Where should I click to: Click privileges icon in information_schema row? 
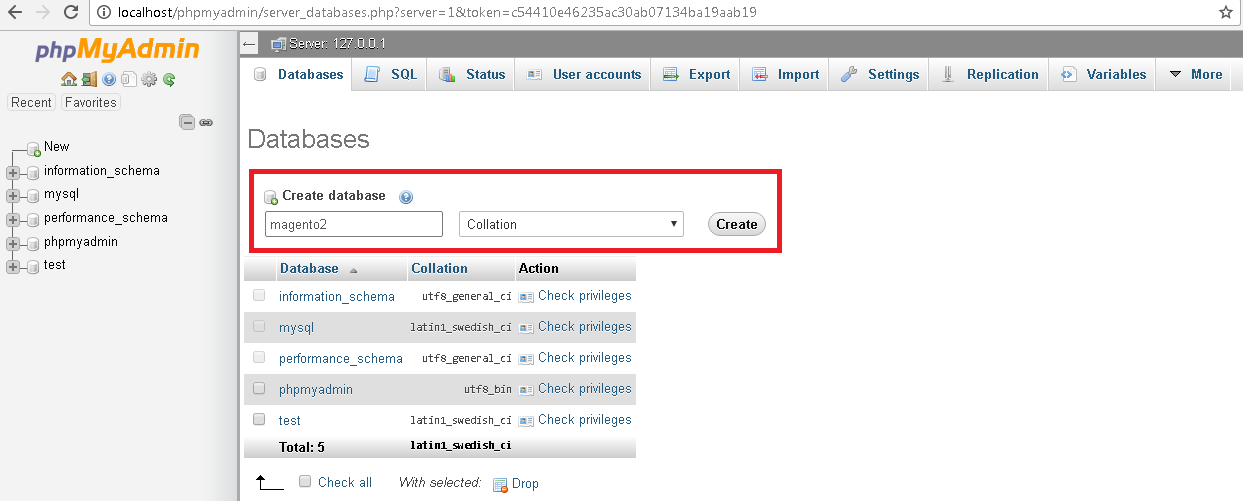(x=526, y=297)
